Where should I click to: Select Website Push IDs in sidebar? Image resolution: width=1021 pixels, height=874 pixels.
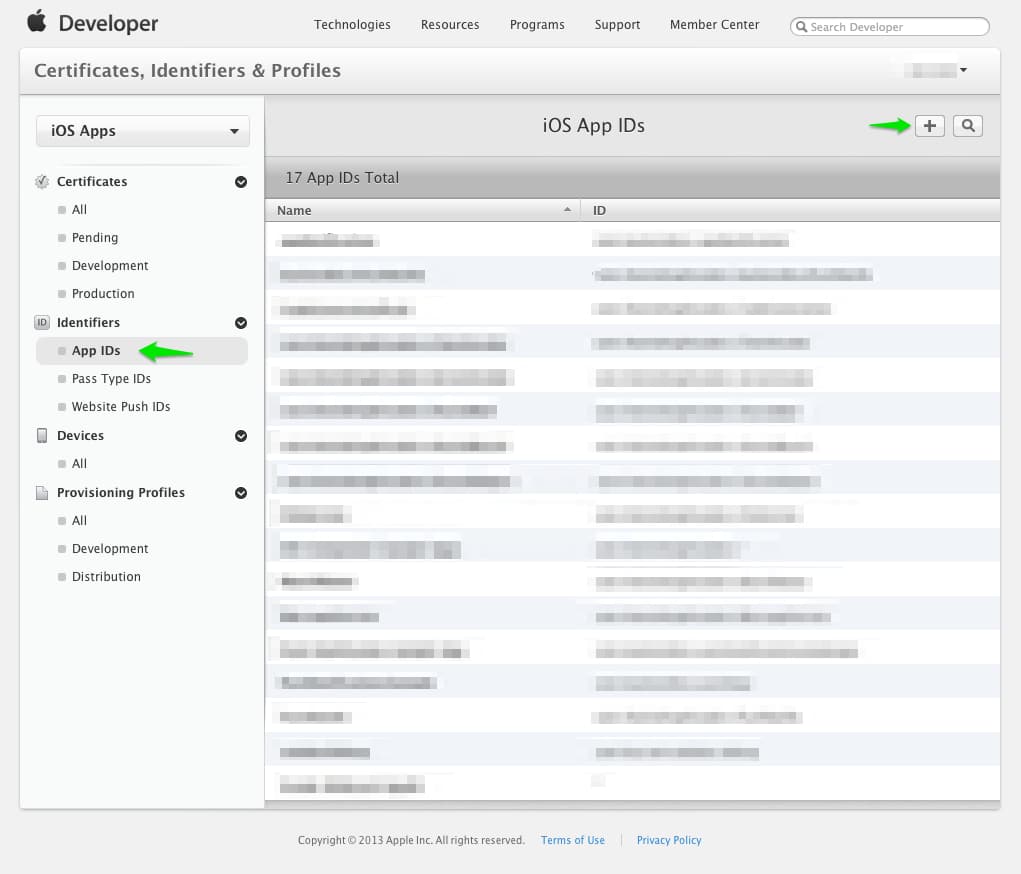[x=121, y=407]
